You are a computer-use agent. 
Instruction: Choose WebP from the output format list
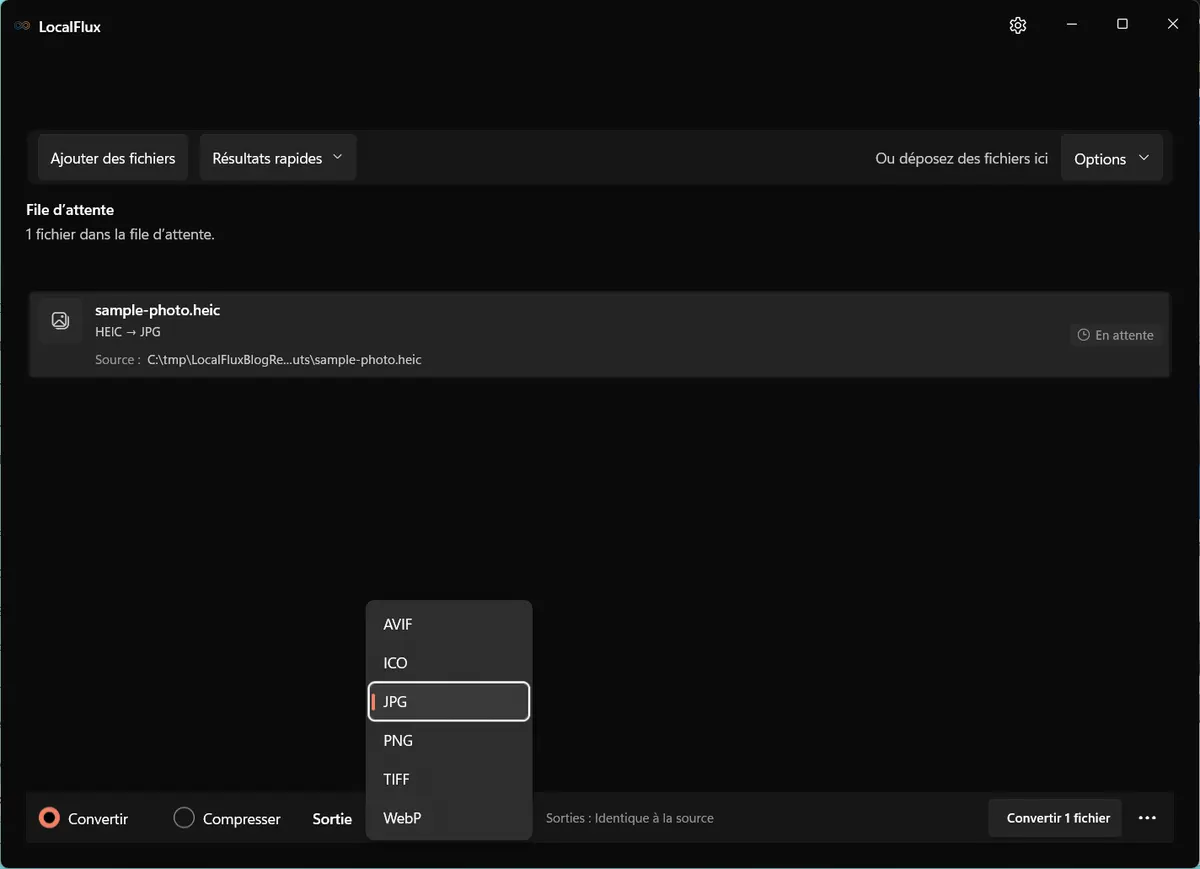pos(449,818)
